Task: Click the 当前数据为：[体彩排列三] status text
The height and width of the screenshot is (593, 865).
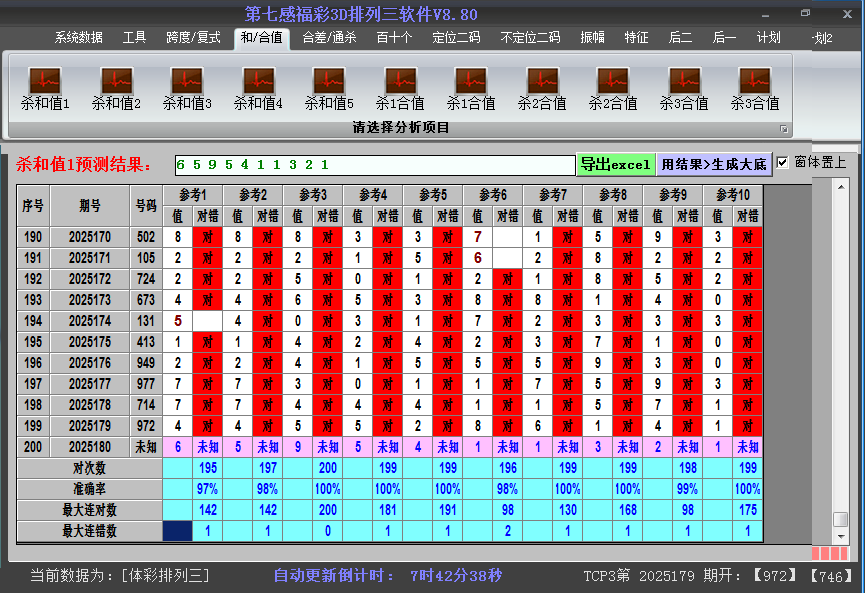Action: [x=120, y=576]
